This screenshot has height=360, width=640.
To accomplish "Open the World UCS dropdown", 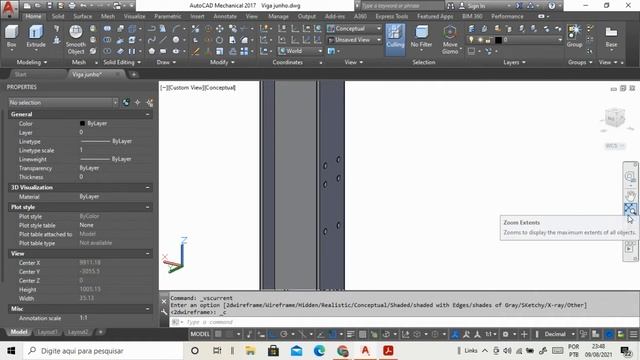I will [x=300, y=51].
